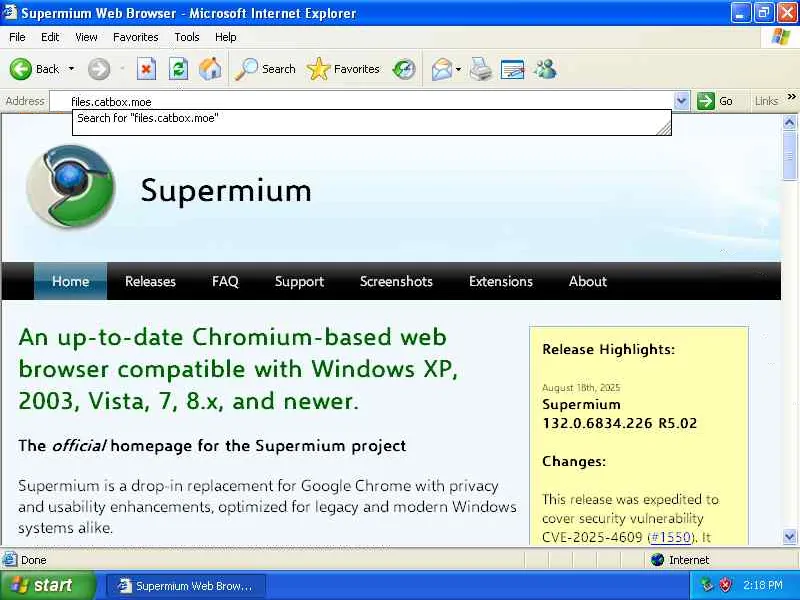Open the History clock icon
The width and height of the screenshot is (800, 600).
click(x=404, y=69)
